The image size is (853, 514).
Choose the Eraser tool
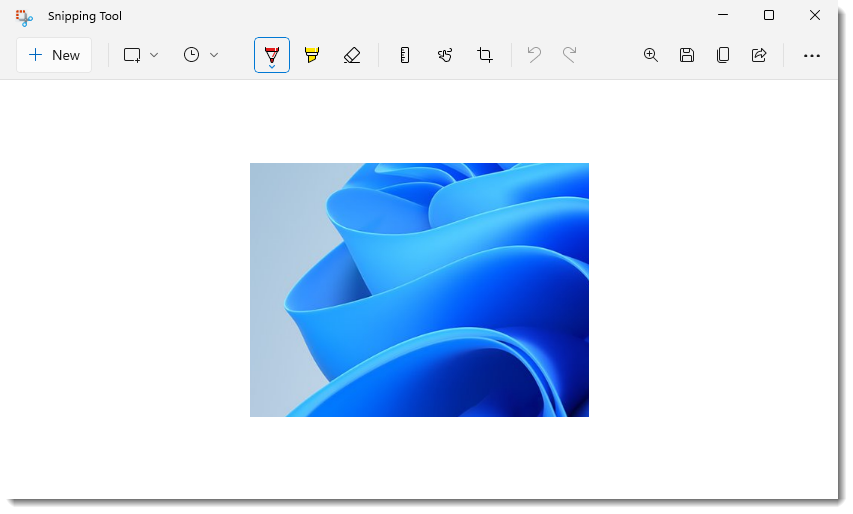[x=352, y=55]
